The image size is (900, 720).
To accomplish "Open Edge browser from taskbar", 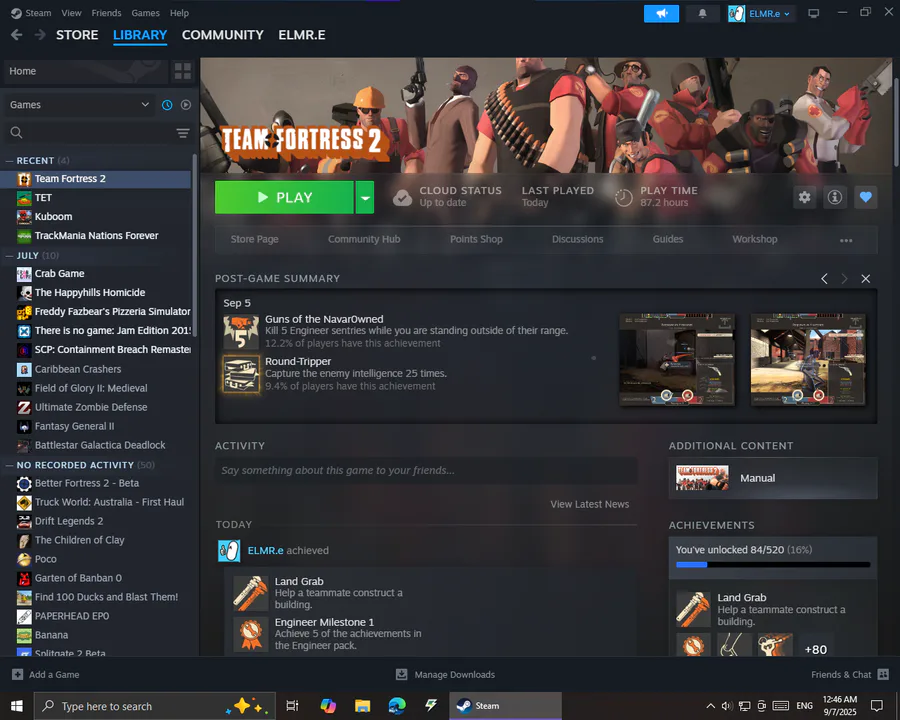I will coord(397,706).
